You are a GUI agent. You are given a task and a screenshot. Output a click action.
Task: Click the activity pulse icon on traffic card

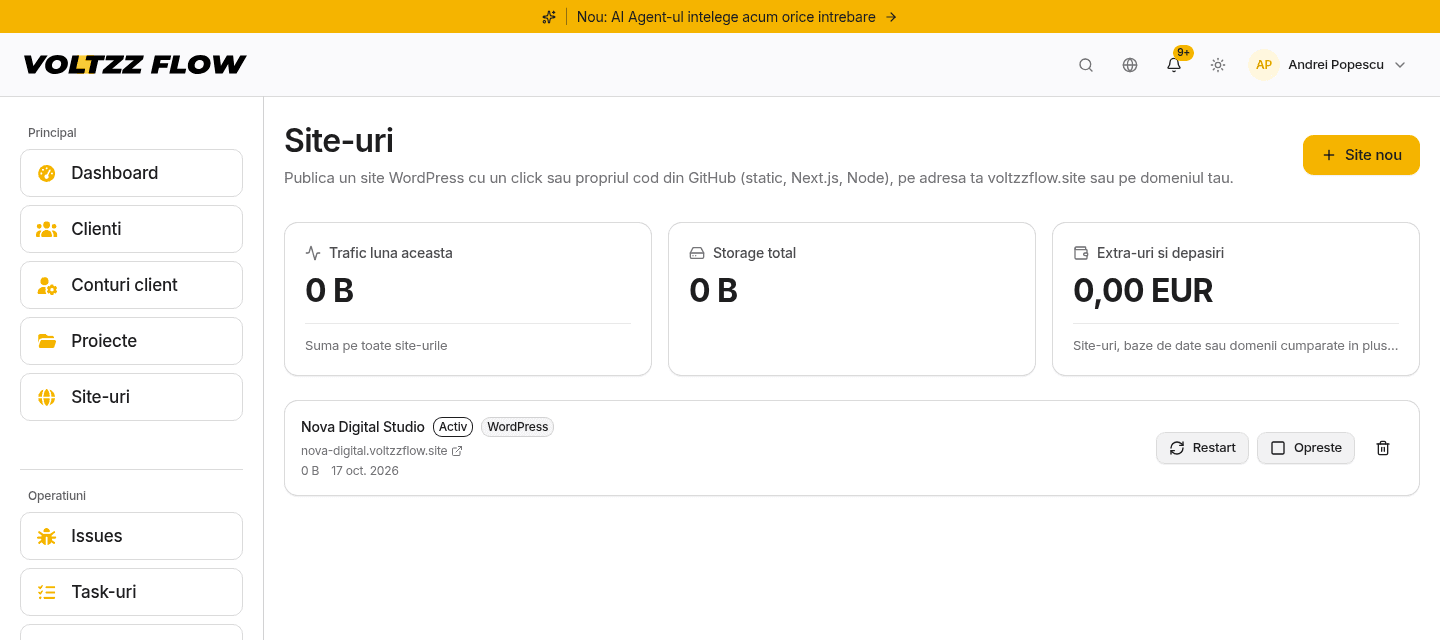pyautogui.click(x=313, y=253)
